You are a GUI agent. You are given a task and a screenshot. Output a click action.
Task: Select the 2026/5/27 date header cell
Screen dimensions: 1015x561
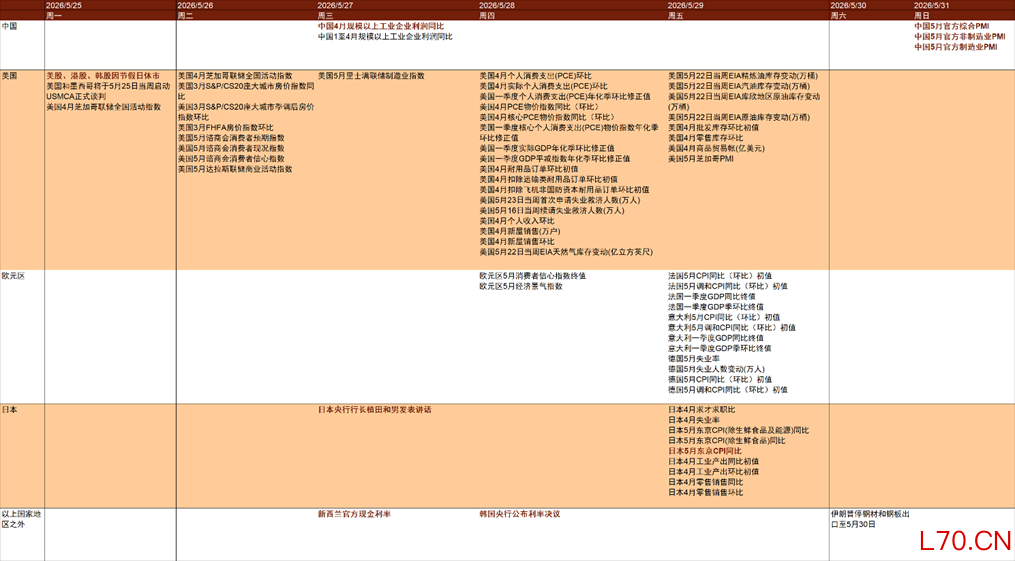tap(335, 5)
